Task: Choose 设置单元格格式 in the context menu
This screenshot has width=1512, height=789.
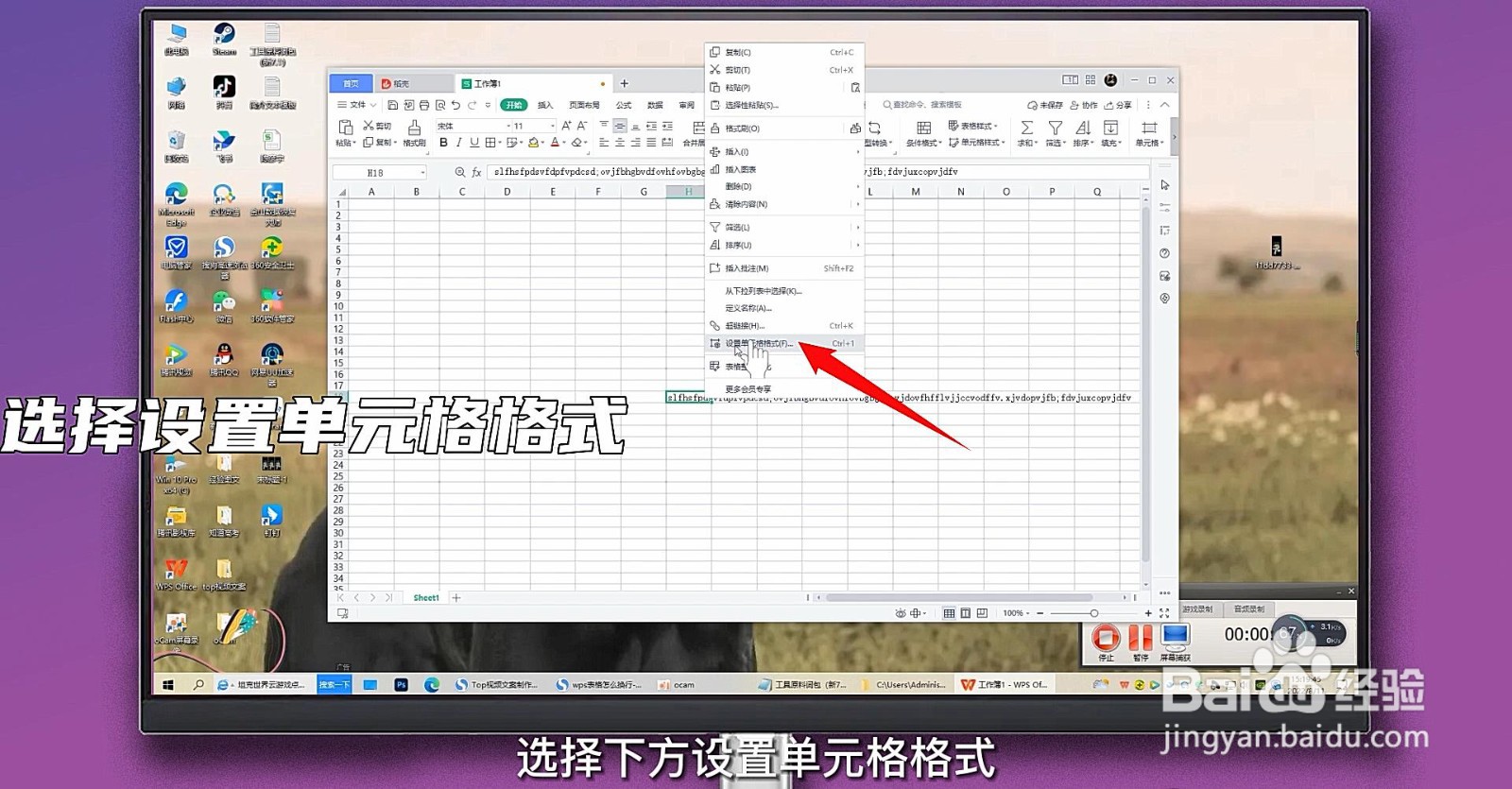Action: click(x=784, y=344)
